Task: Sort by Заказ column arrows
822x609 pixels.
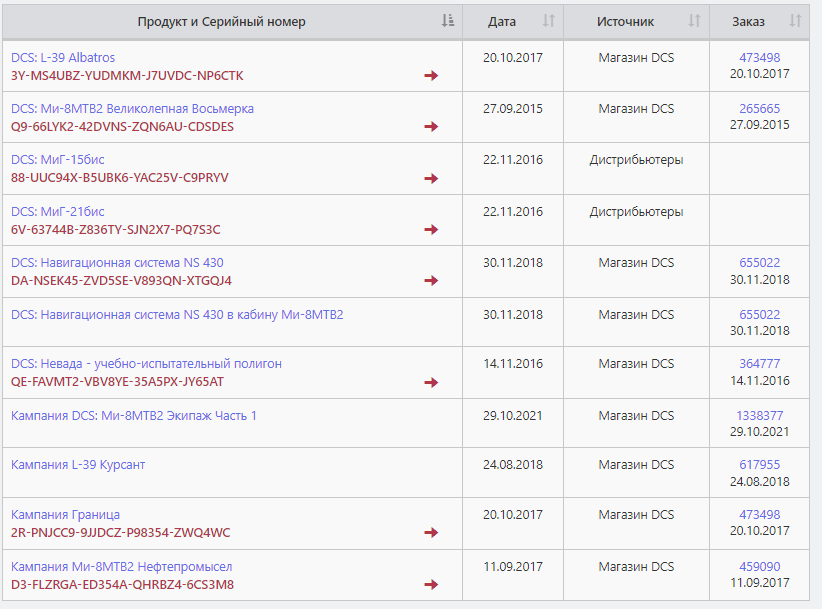Action: [795, 21]
